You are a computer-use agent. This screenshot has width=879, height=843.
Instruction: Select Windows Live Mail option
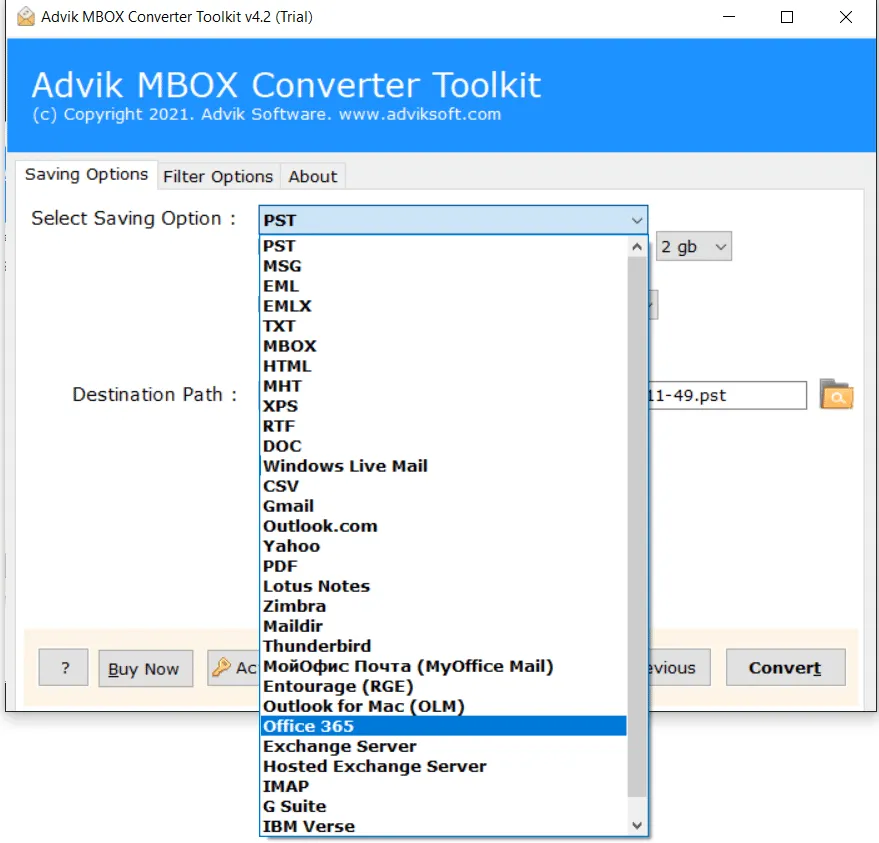[443, 466]
